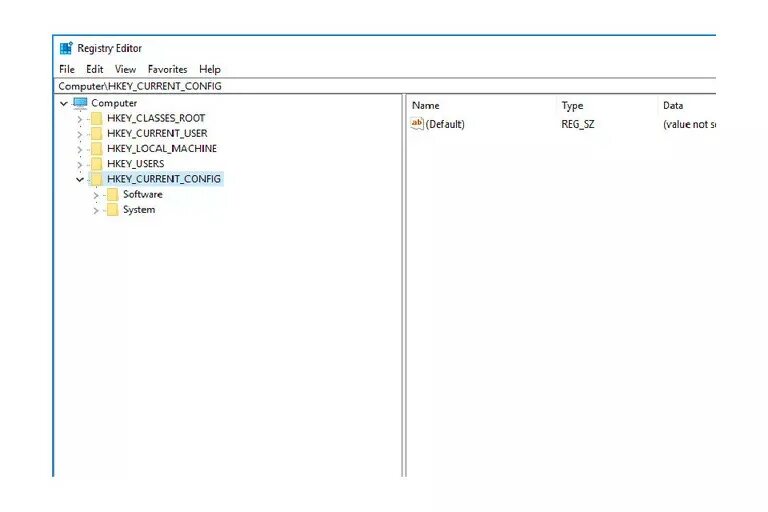Viewport: 768px width, 512px height.
Task: Click the HKEY_USERS folder icon
Action: pos(96,164)
